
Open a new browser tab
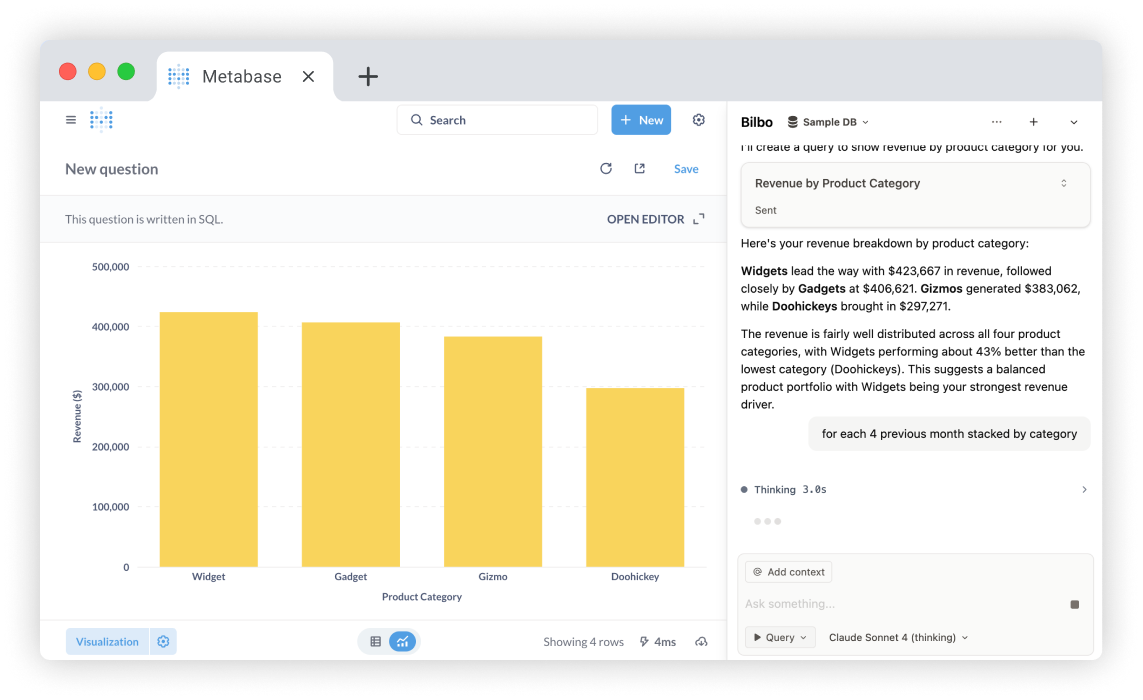[x=368, y=77]
